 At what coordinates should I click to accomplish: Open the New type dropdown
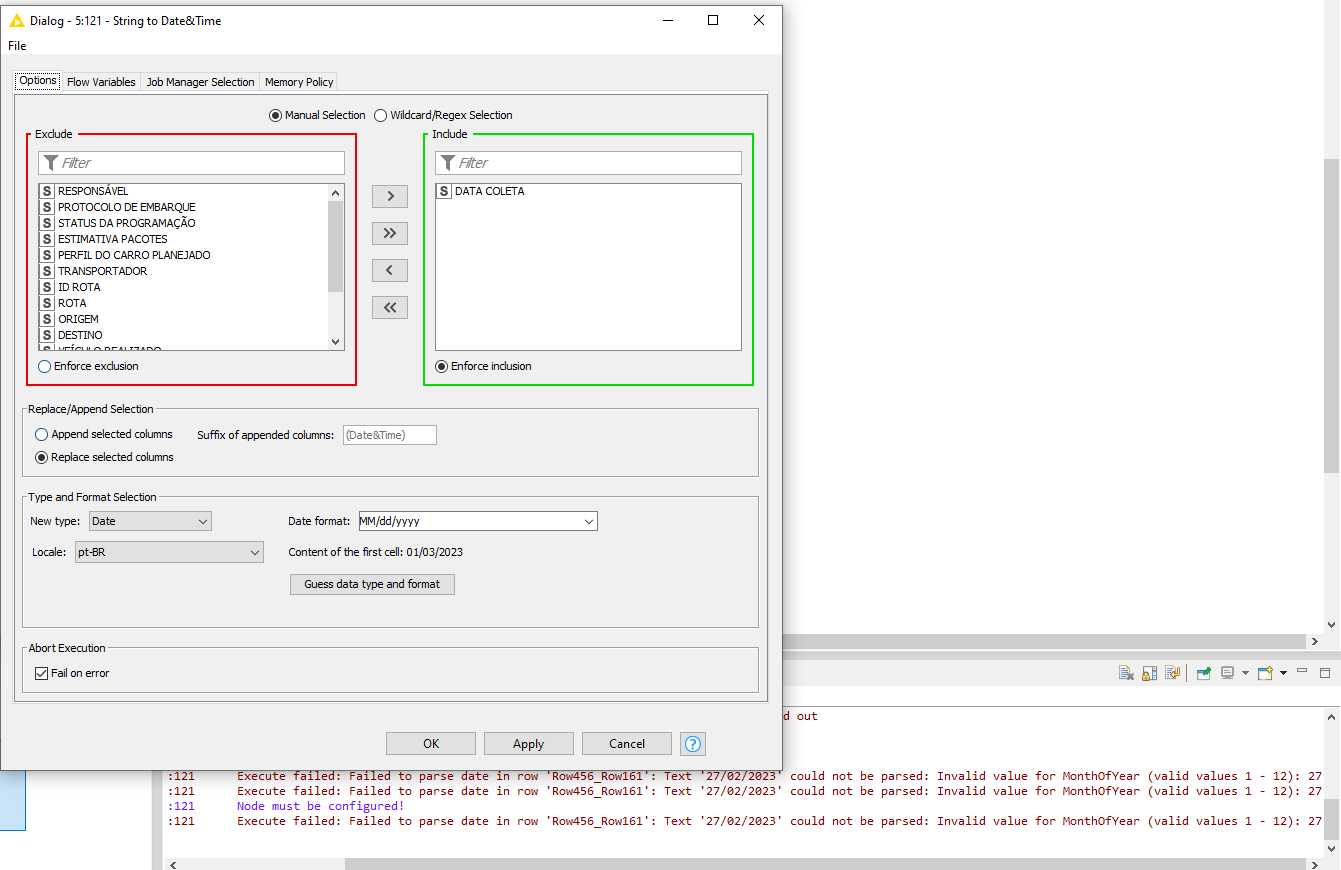(x=150, y=521)
